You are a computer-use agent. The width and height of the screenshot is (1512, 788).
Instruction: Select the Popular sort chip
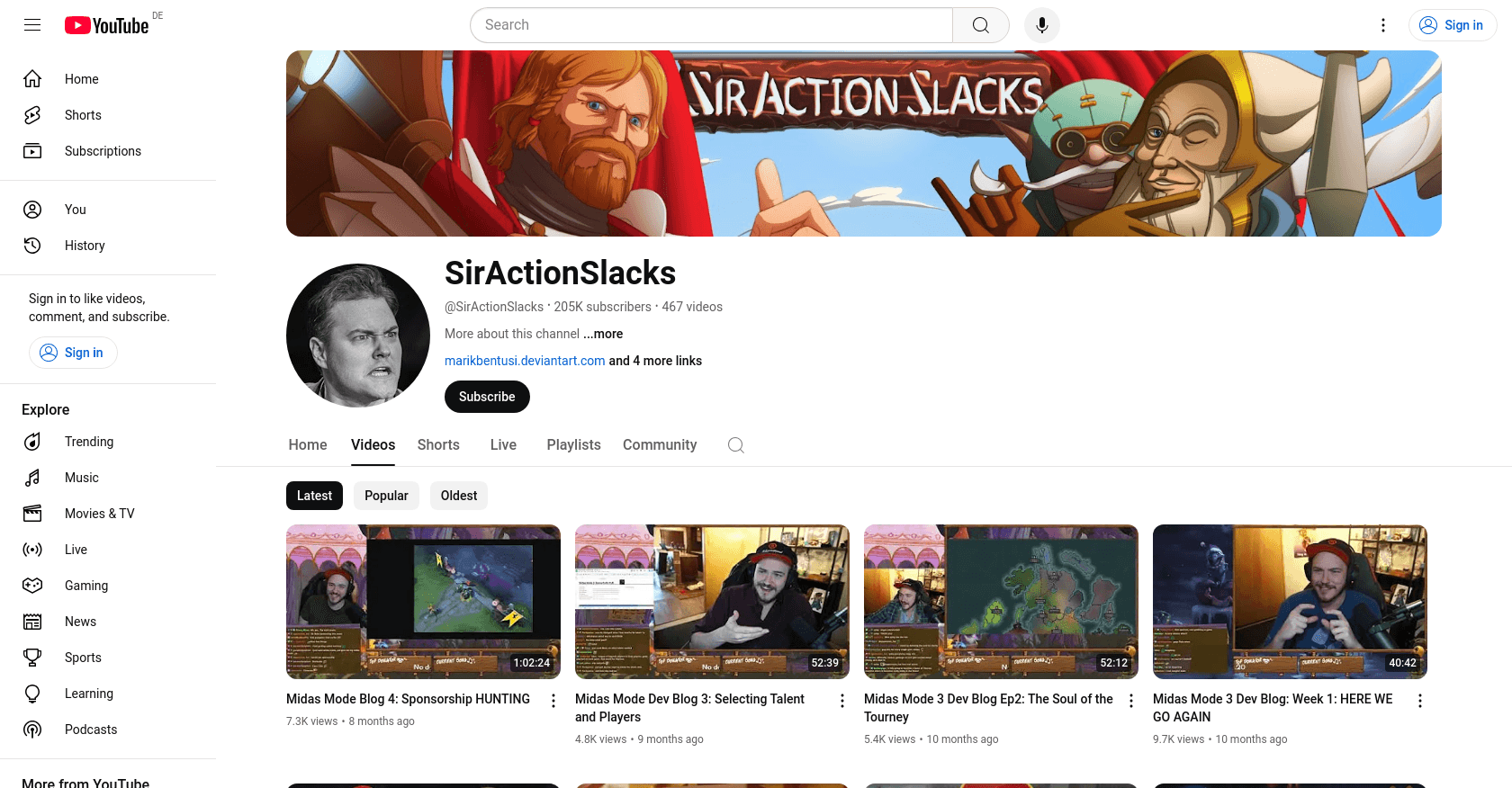pos(386,496)
